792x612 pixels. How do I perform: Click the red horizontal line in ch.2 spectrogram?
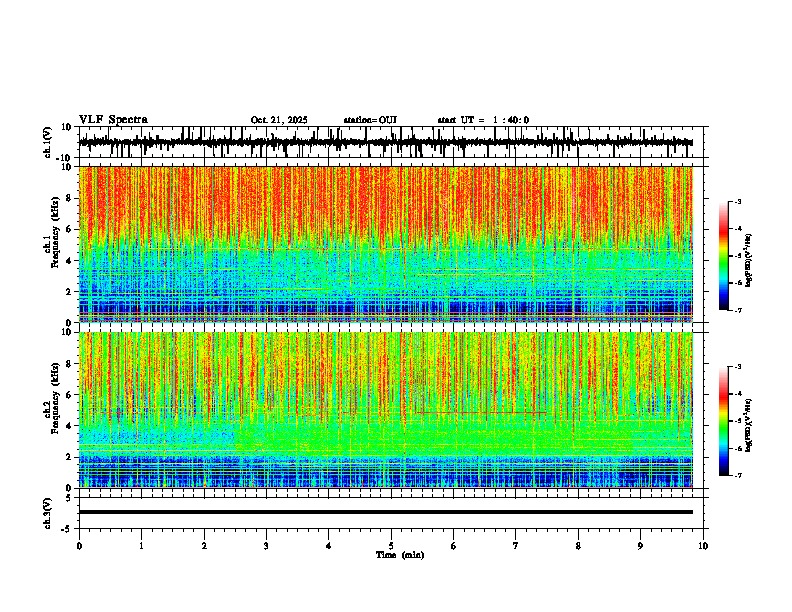click(x=481, y=413)
